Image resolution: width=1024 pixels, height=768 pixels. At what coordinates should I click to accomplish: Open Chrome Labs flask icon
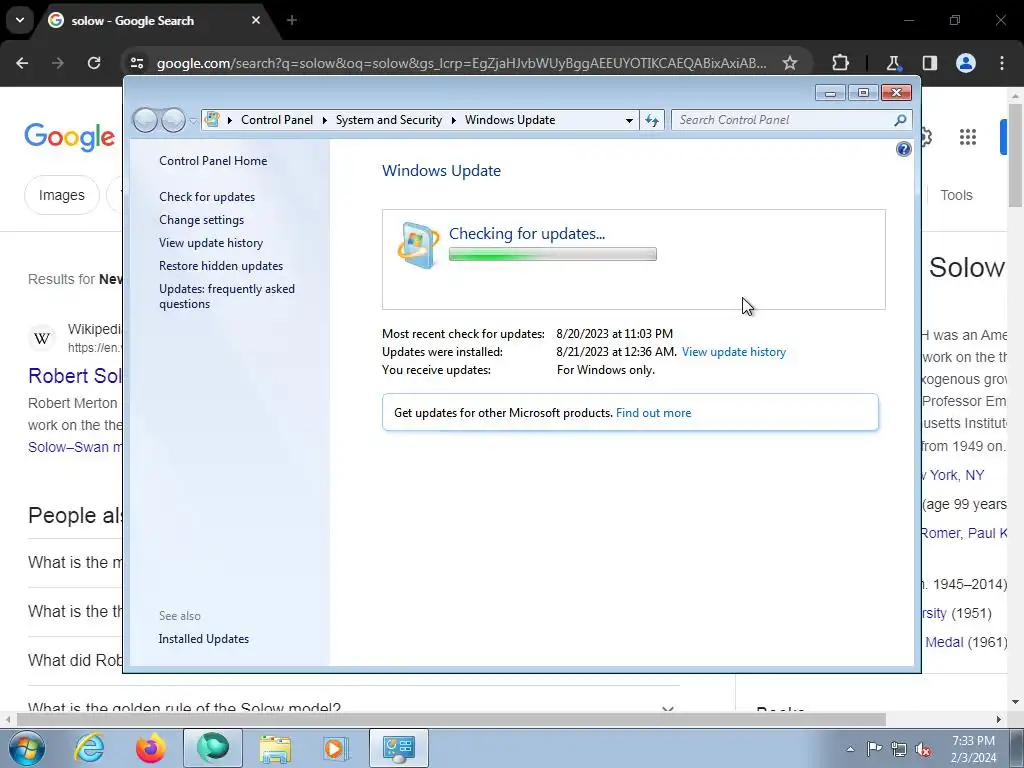(893, 63)
